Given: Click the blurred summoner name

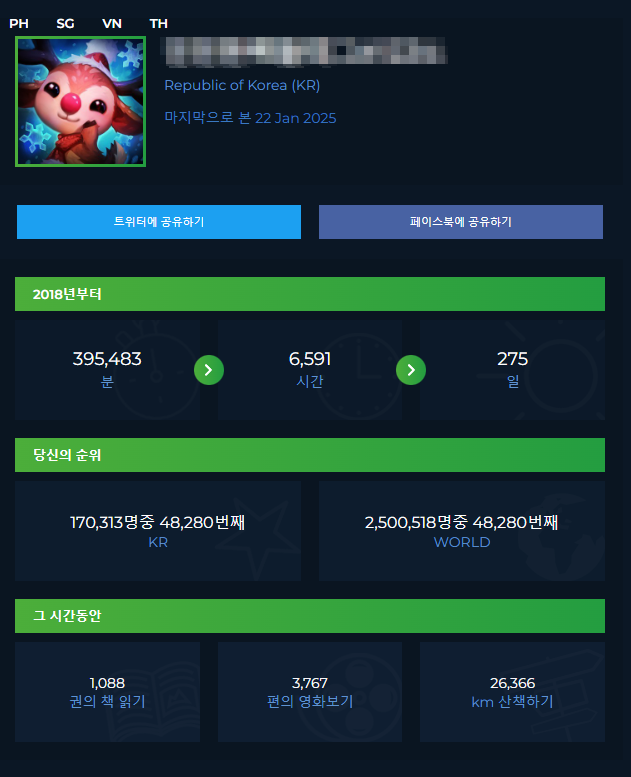Looking at the screenshot, I should 304,51.
